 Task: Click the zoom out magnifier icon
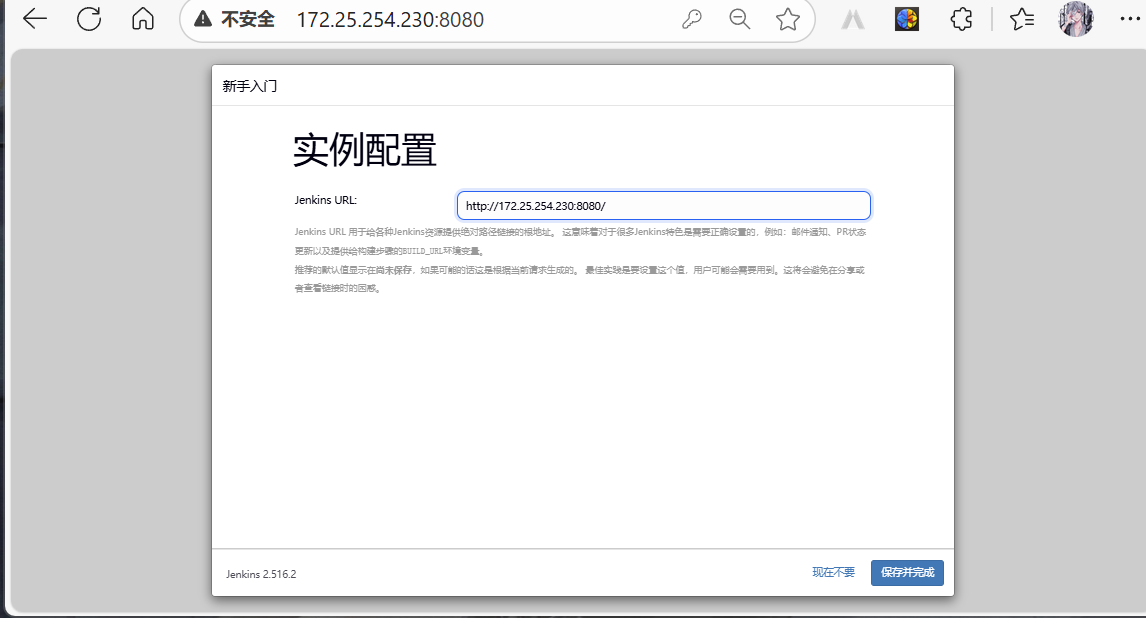pos(740,20)
